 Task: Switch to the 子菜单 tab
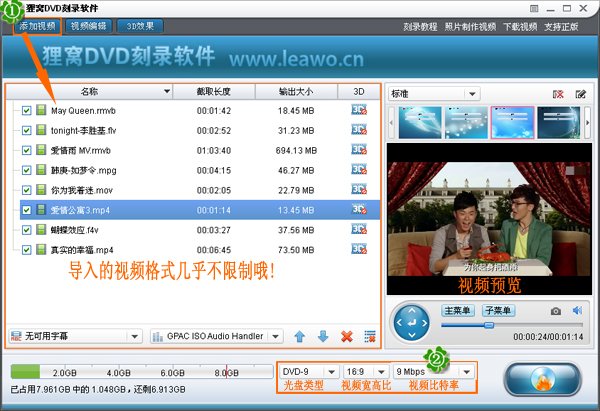(x=498, y=310)
